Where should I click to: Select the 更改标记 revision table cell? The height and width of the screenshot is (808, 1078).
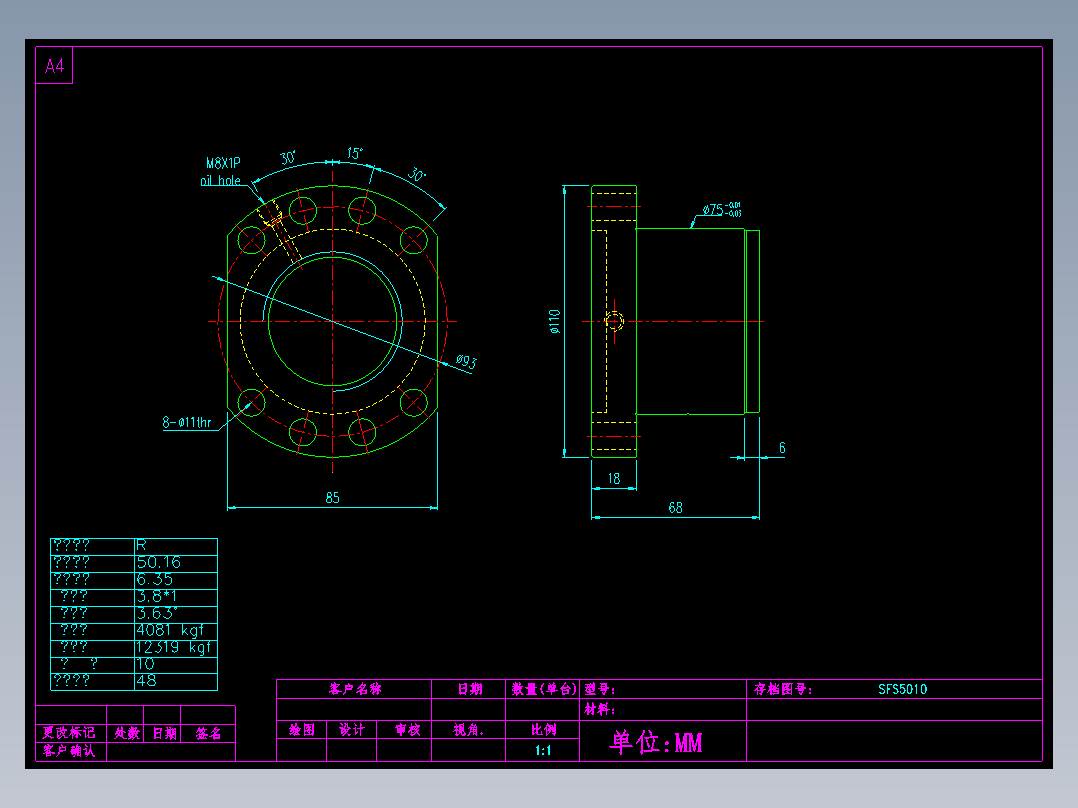[69, 733]
